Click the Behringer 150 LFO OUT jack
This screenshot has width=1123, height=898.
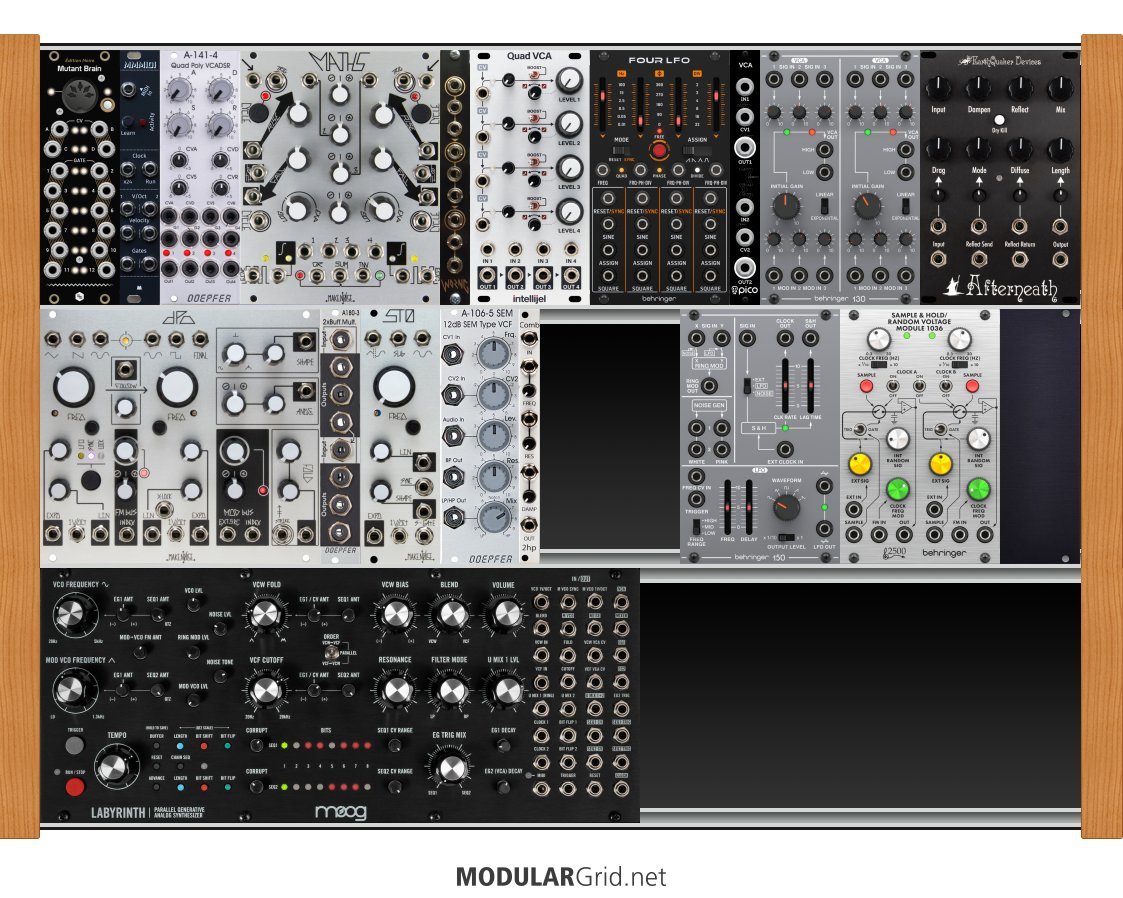[x=824, y=529]
